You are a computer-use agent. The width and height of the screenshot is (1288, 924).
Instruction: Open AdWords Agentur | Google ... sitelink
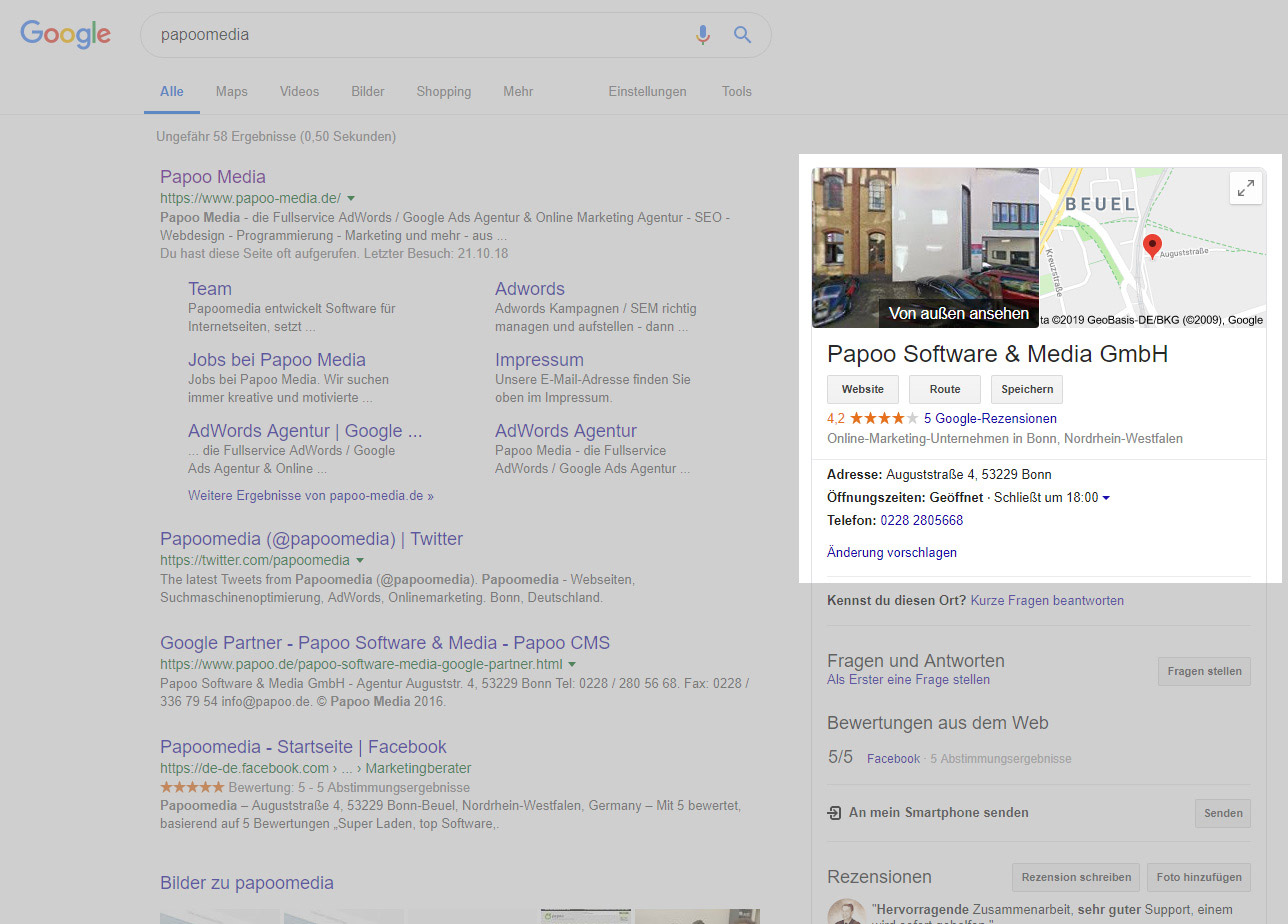[x=305, y=431]
